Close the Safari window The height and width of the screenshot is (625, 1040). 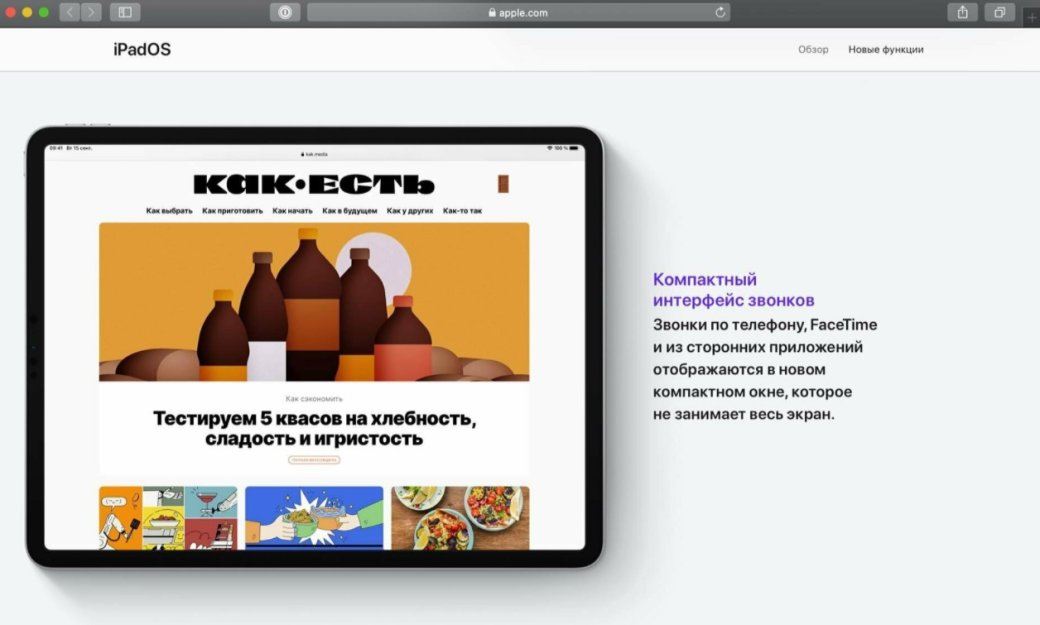pos(11,12)
